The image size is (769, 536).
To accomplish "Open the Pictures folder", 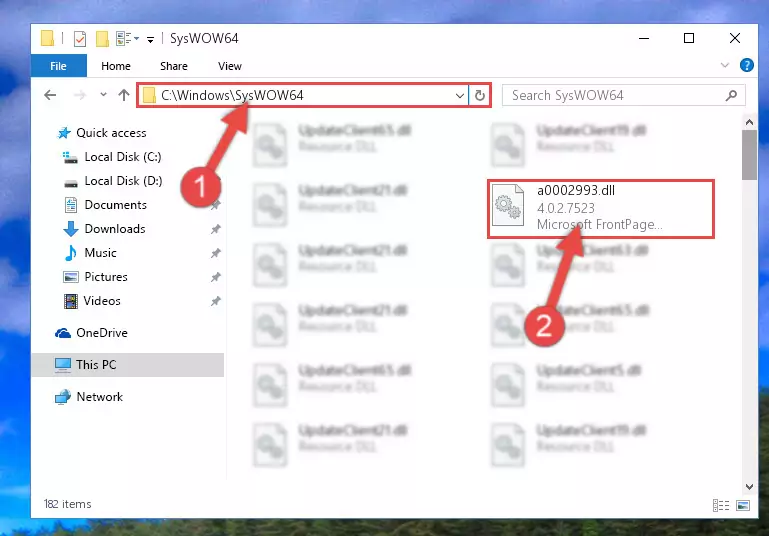I will pyautogui.click(x=105, y=277).
